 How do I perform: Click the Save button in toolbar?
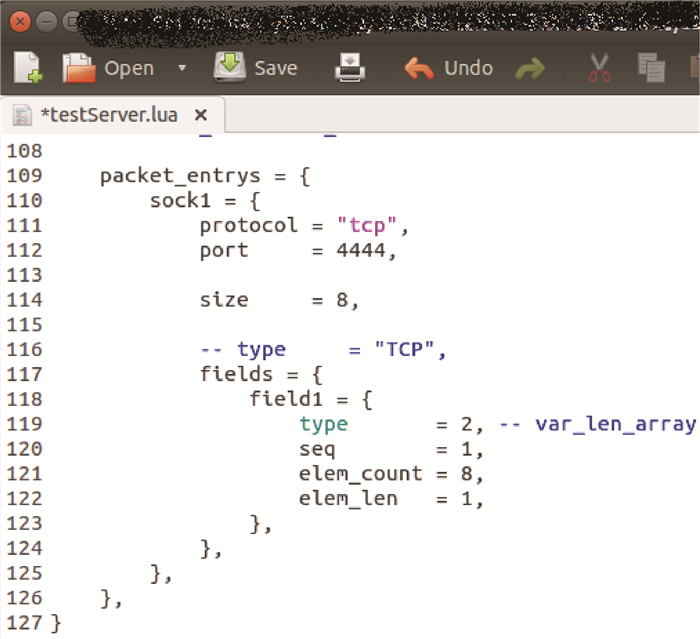point(256,68)
